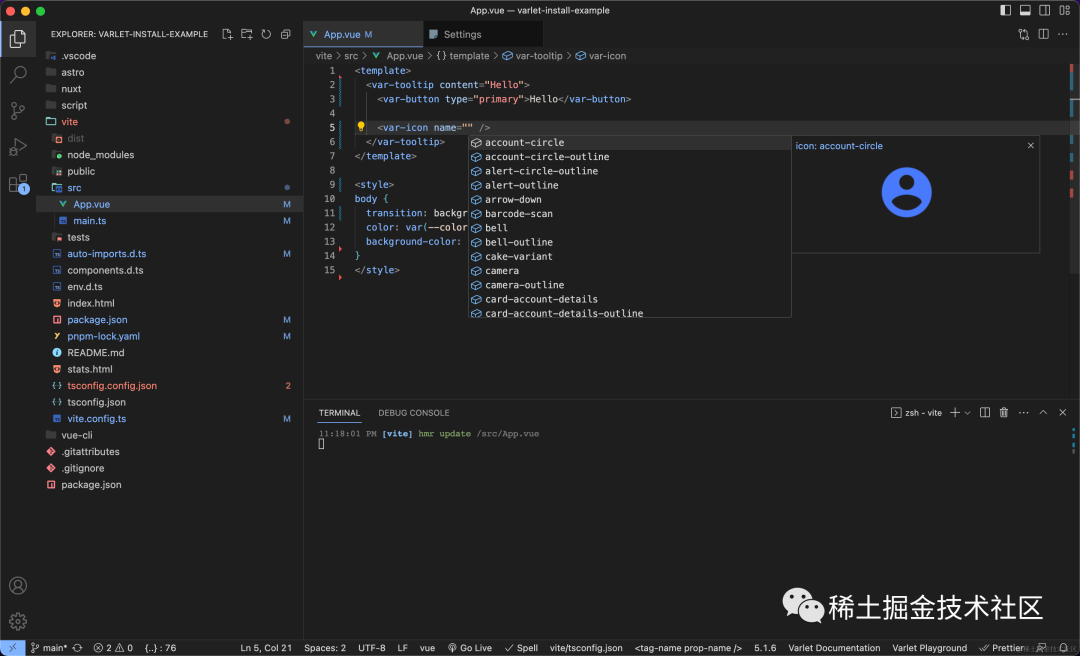Click the account-circle icon preview image
Image resolution: width=1080 pixels, height=656 pixels.
(x=906, y=192)
